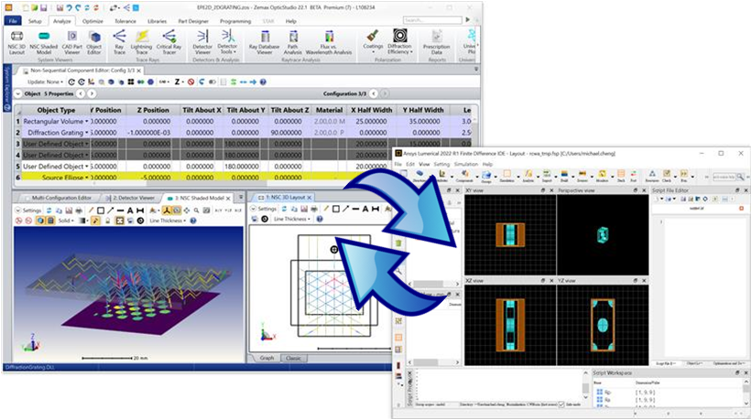Click the help icon in component editor toolbar
The image size is (752, 419).
pyautogui.click(x=263, y=82)
